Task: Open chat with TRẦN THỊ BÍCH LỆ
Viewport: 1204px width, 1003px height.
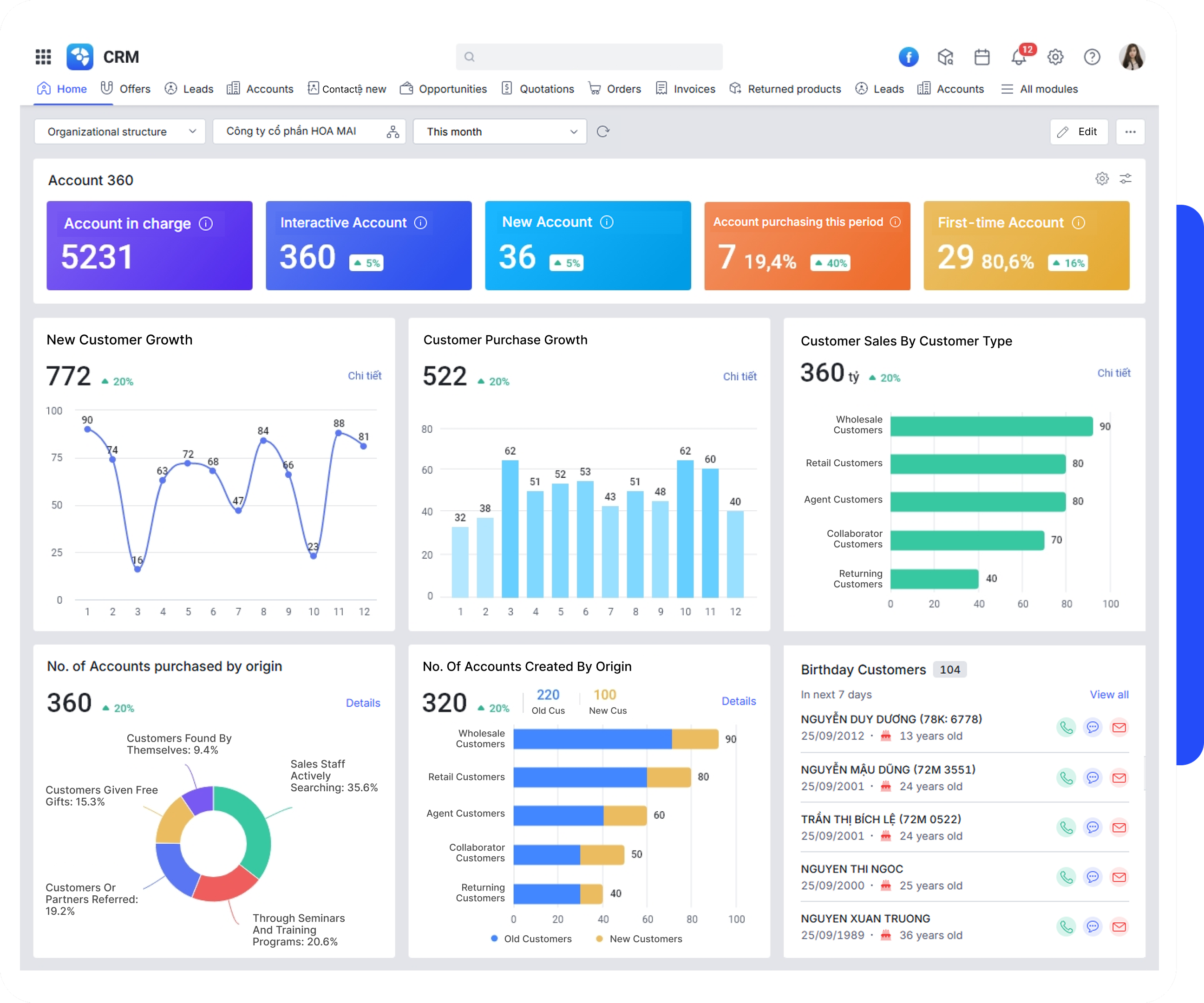Action: (1093, 827)
